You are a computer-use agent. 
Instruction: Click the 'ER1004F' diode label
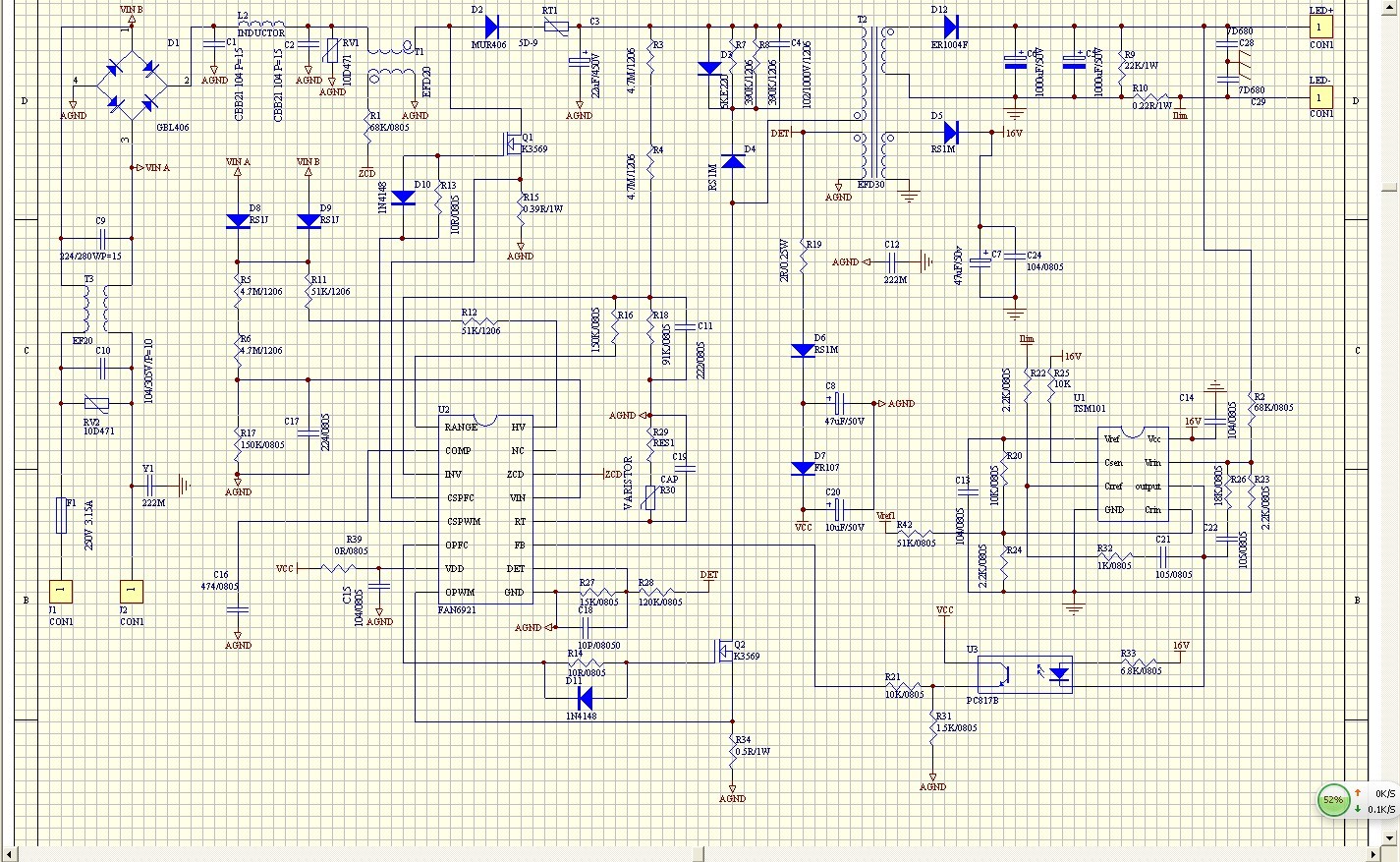click(x=949, y=44)
